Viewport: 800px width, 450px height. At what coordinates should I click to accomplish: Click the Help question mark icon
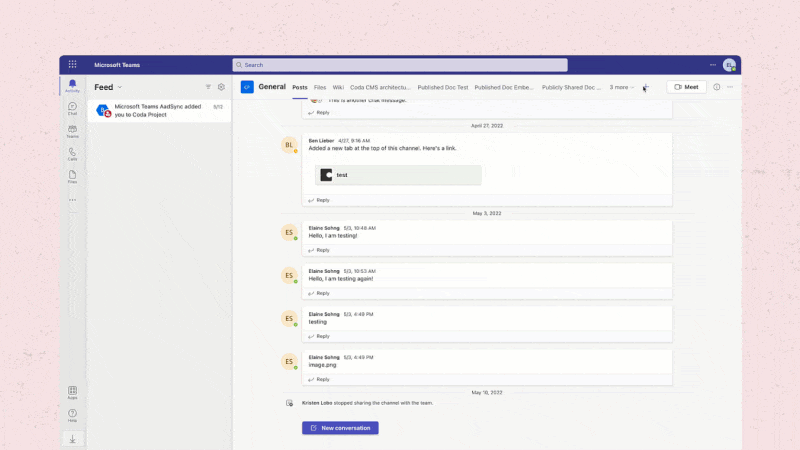pos(72,414)
